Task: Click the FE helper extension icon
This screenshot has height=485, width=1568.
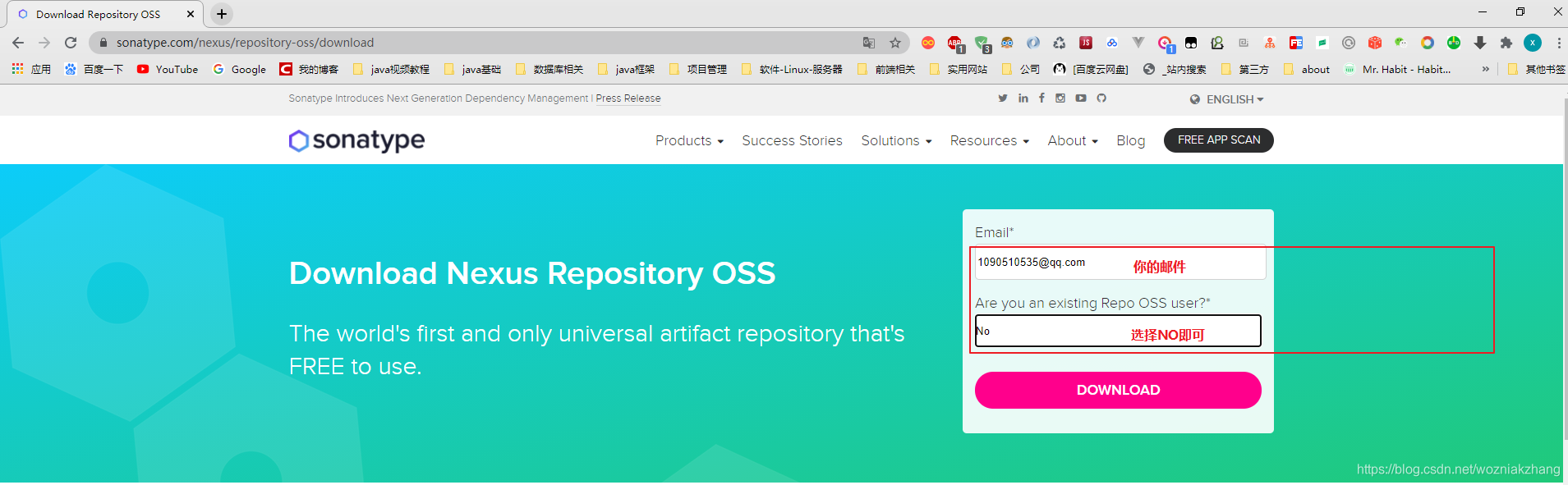Action: tap(1296, 43)
